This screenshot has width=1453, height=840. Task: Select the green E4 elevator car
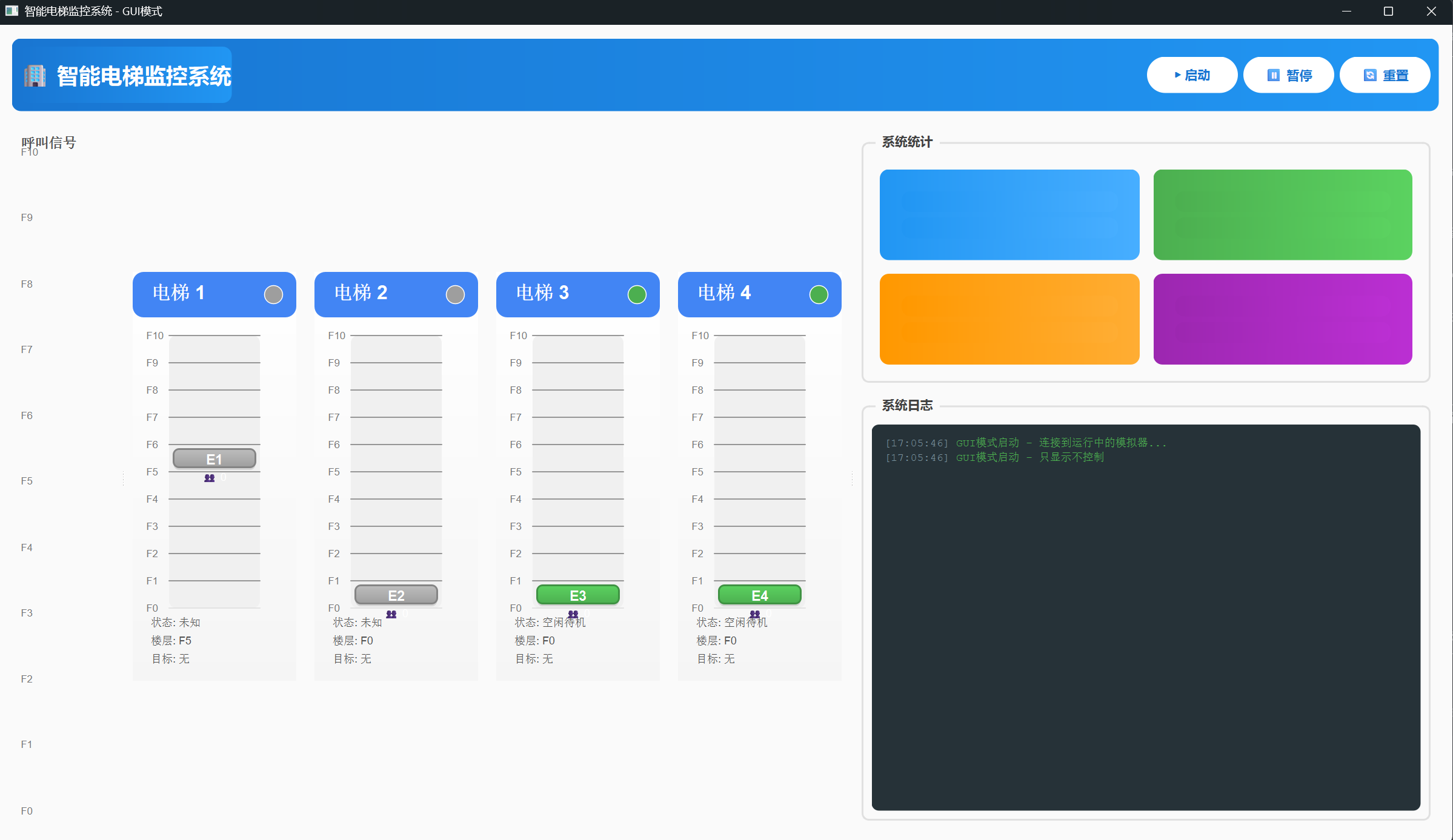pos(759,595)
